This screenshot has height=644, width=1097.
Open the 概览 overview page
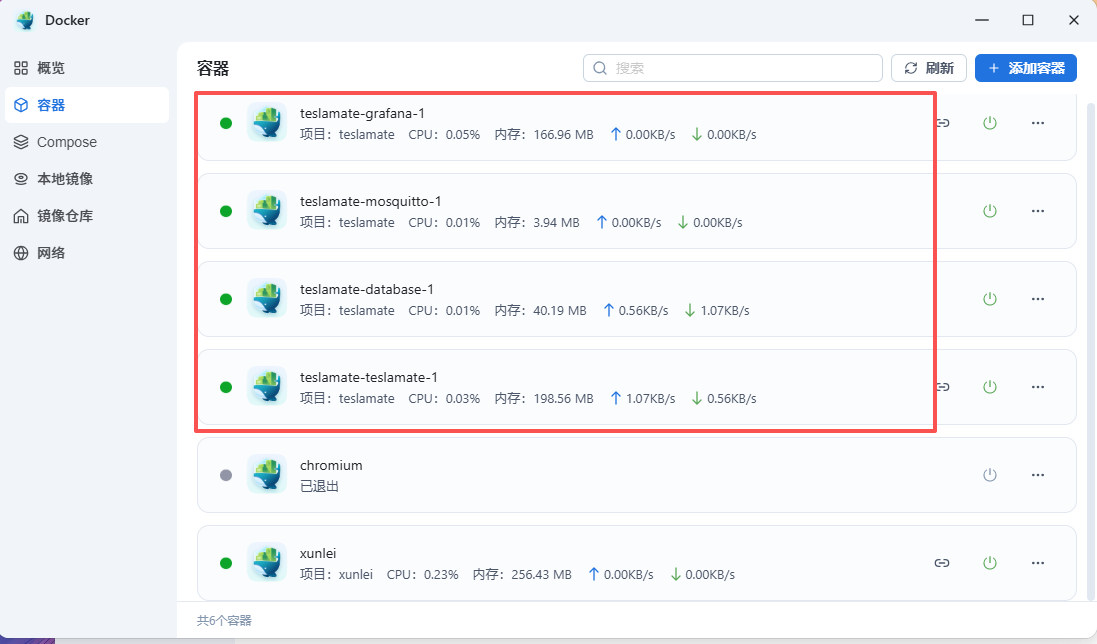pos(86,68)
